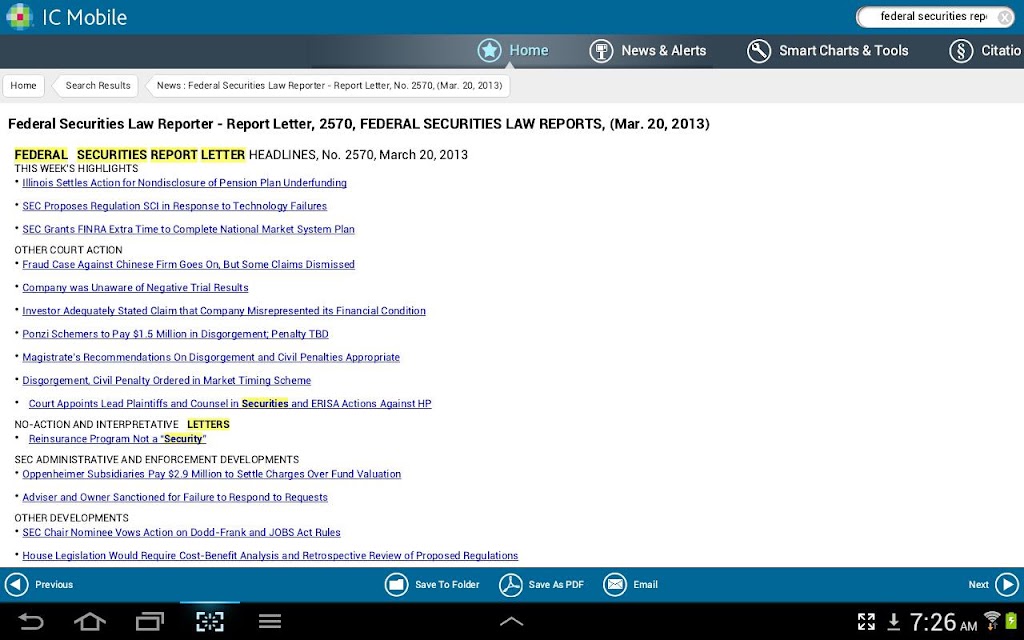Open the menu lines icon in navigation bar
This screenshot has width=1024, height=640.
270,621
